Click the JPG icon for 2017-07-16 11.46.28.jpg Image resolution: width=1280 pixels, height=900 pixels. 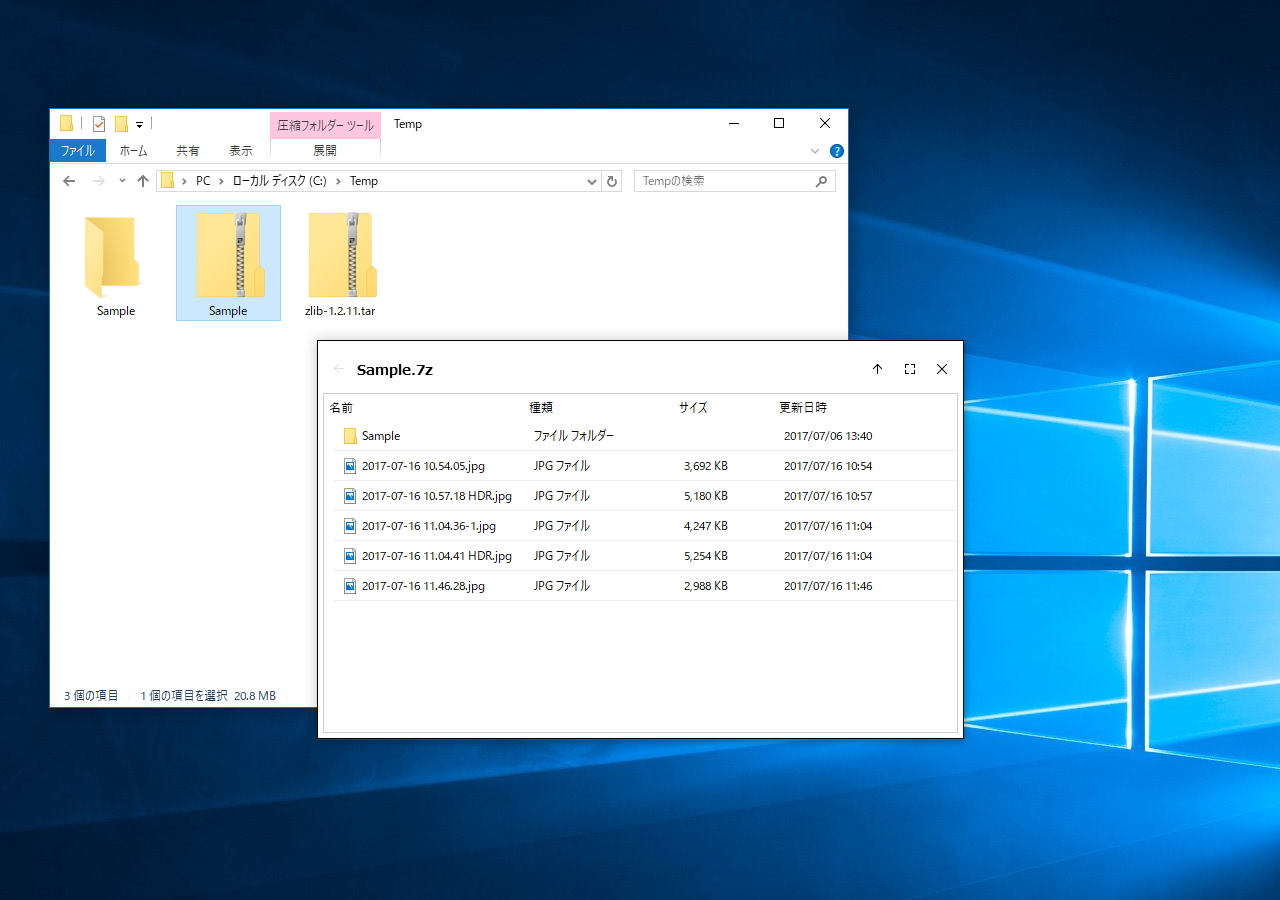point(350,586)
